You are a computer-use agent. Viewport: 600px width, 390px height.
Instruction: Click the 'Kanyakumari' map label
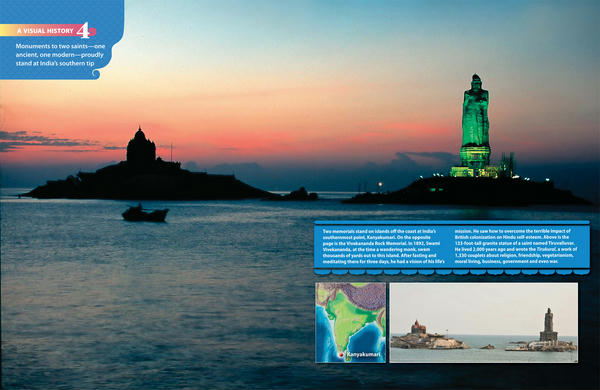tap(364, 354)
